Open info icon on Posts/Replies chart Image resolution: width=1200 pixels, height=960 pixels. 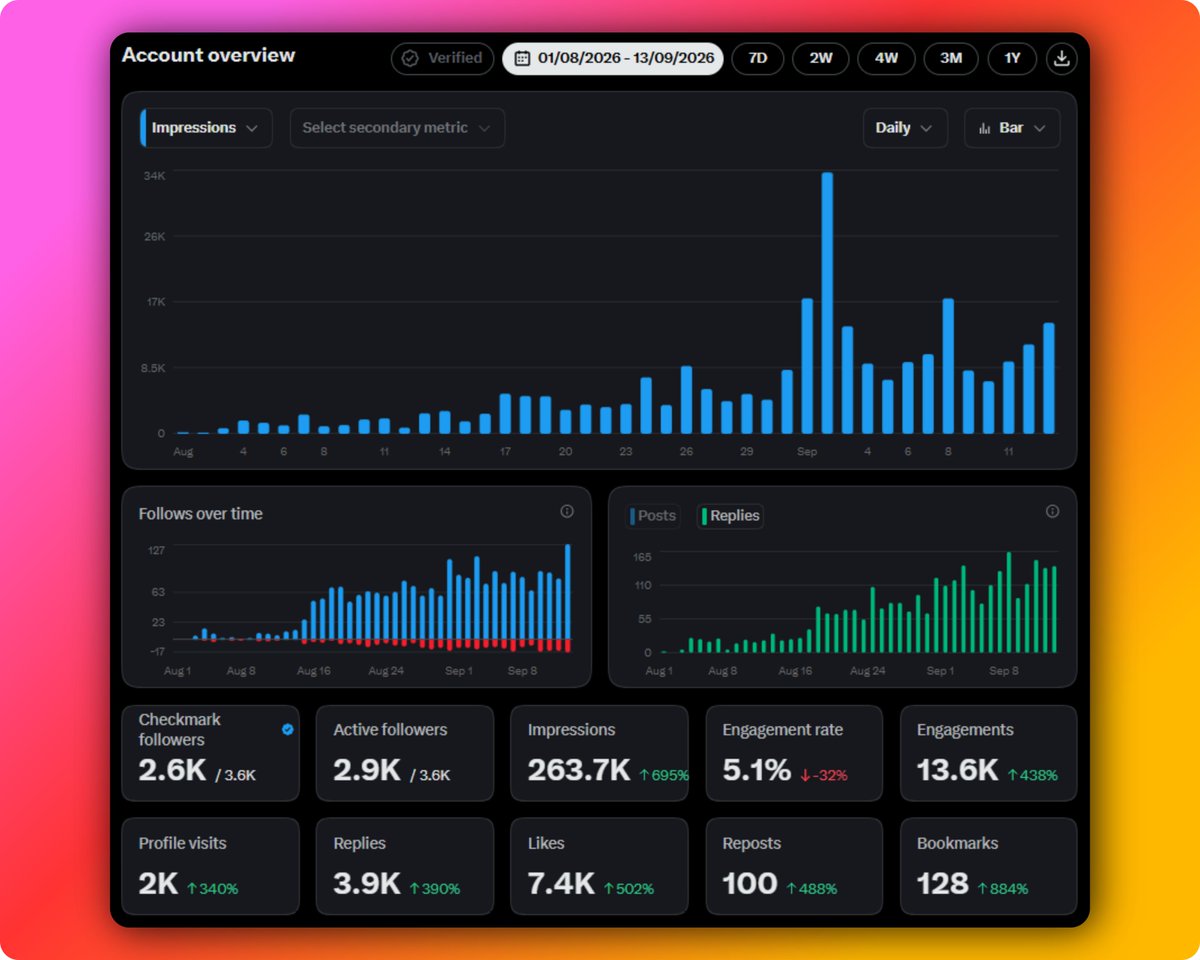(1052, 511)
